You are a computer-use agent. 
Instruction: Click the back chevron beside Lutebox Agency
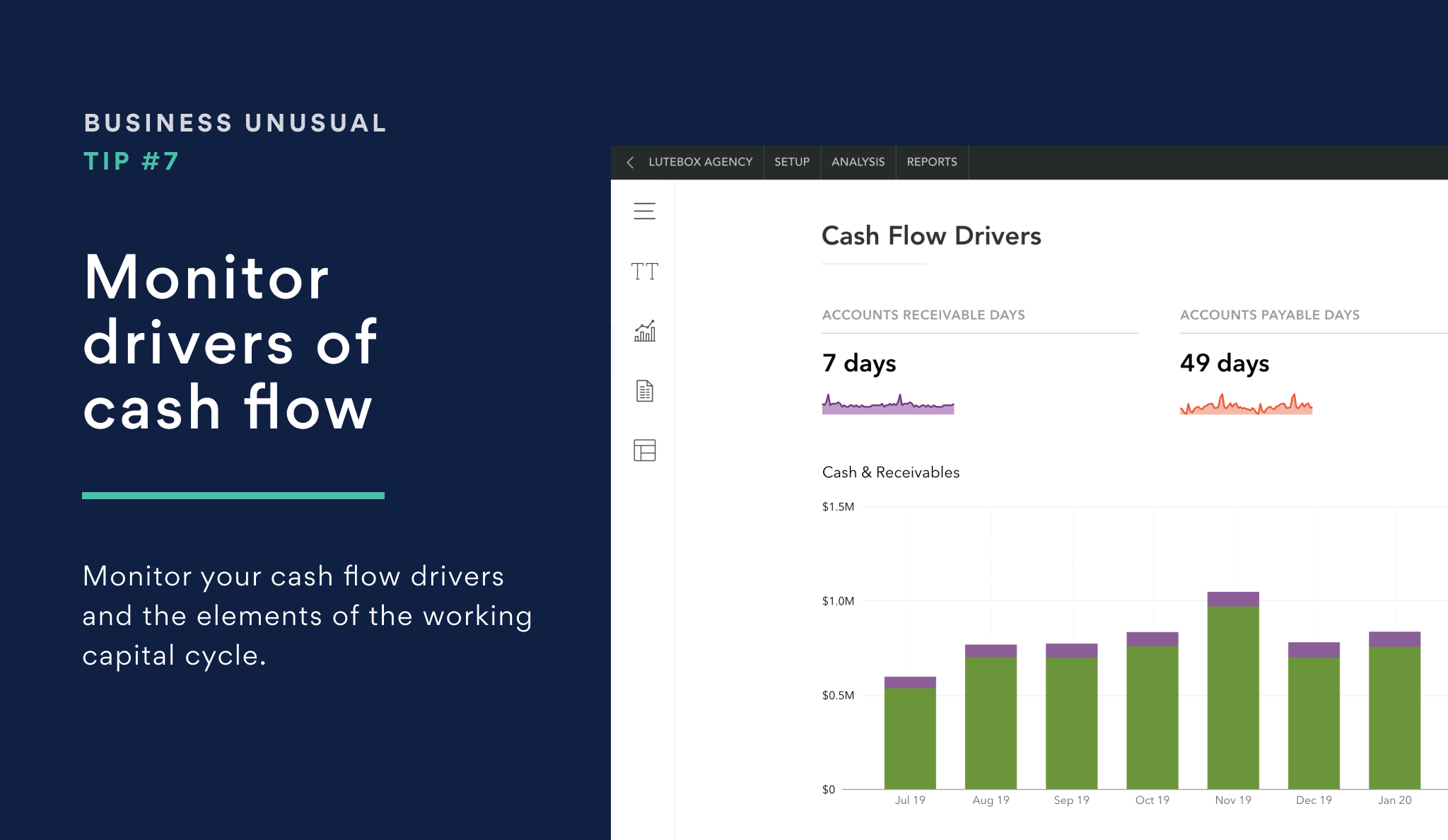630,163
